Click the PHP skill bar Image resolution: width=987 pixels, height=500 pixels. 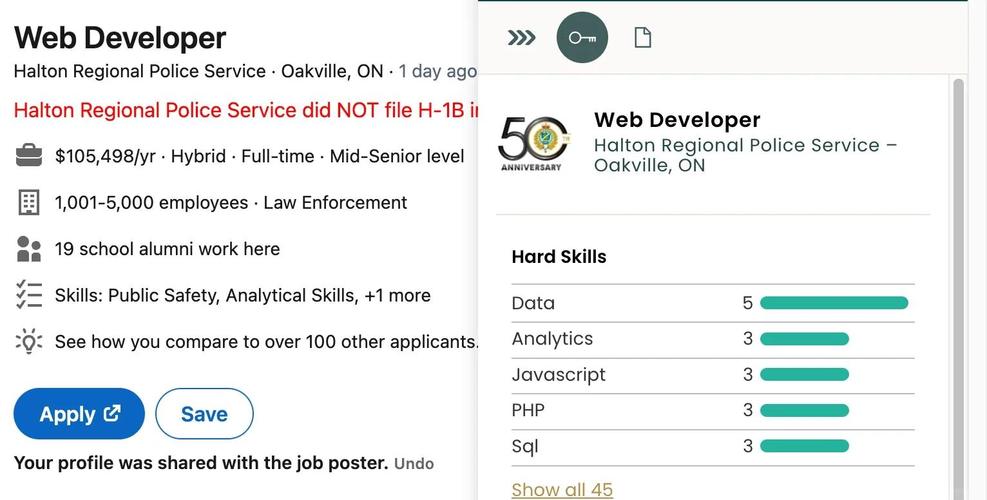click(804, 411)
